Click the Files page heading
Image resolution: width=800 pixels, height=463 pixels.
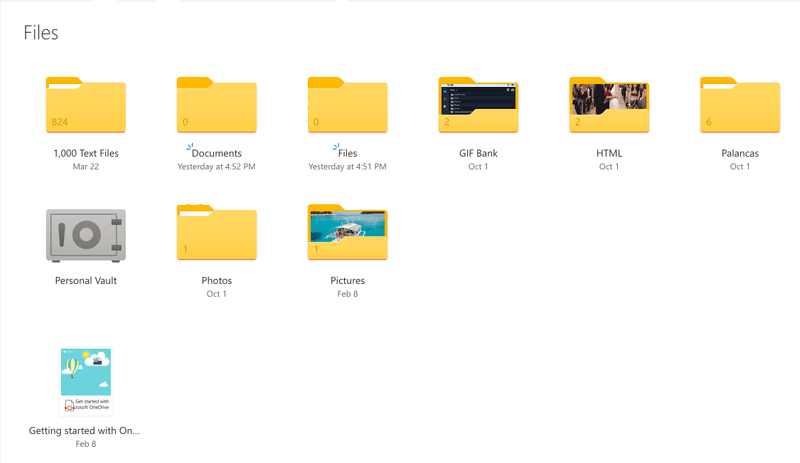click(x=41, y=33)
